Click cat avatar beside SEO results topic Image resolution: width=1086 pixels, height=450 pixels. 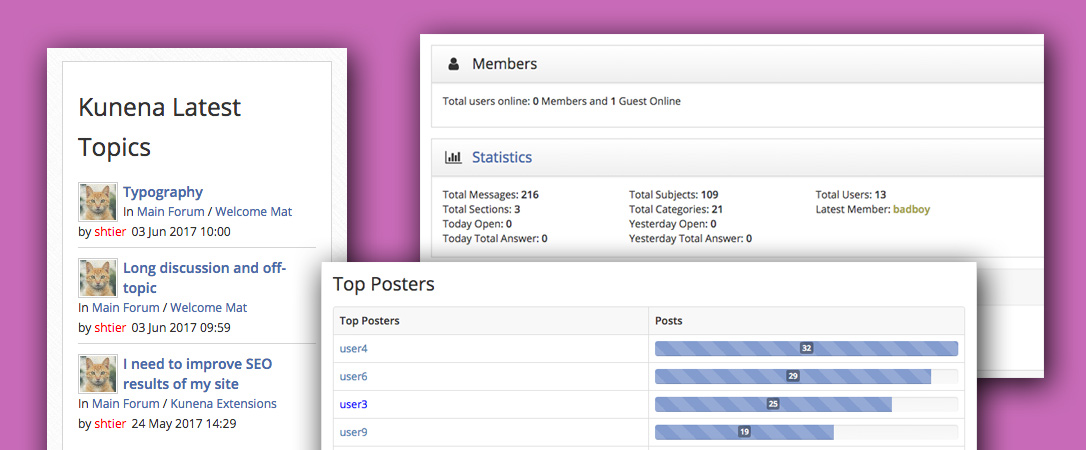(98, 375)
